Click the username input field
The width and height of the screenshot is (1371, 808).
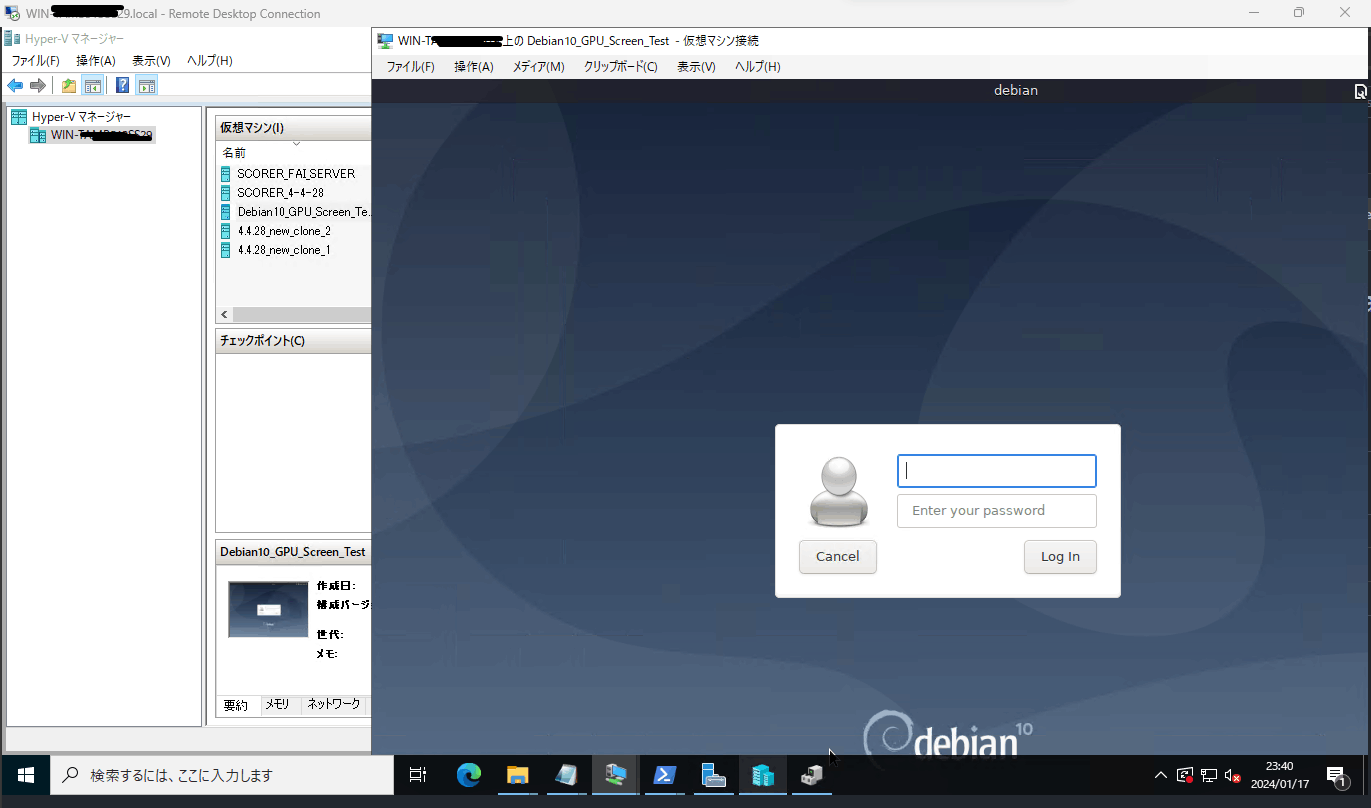coord(997,471)
